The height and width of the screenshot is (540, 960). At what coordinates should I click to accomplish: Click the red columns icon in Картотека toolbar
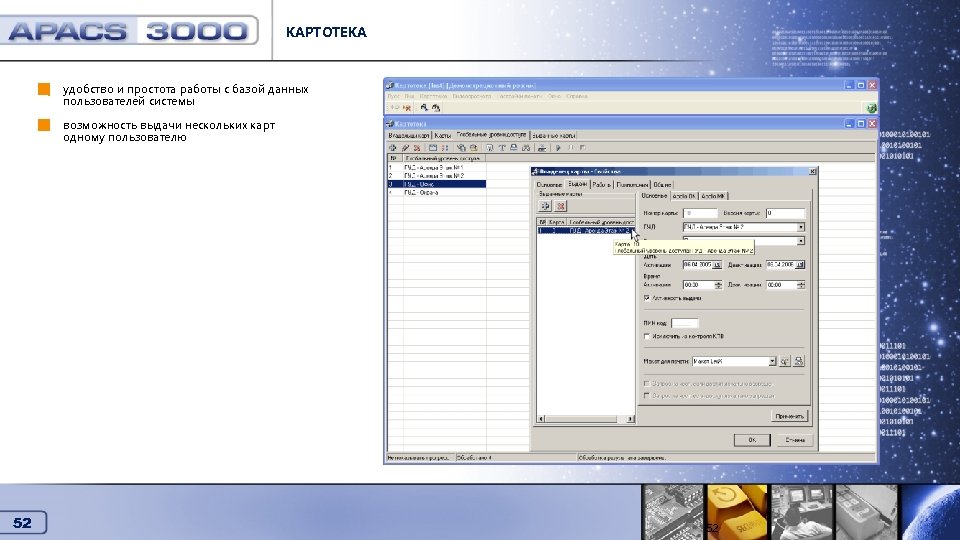[x=445, y=148]
